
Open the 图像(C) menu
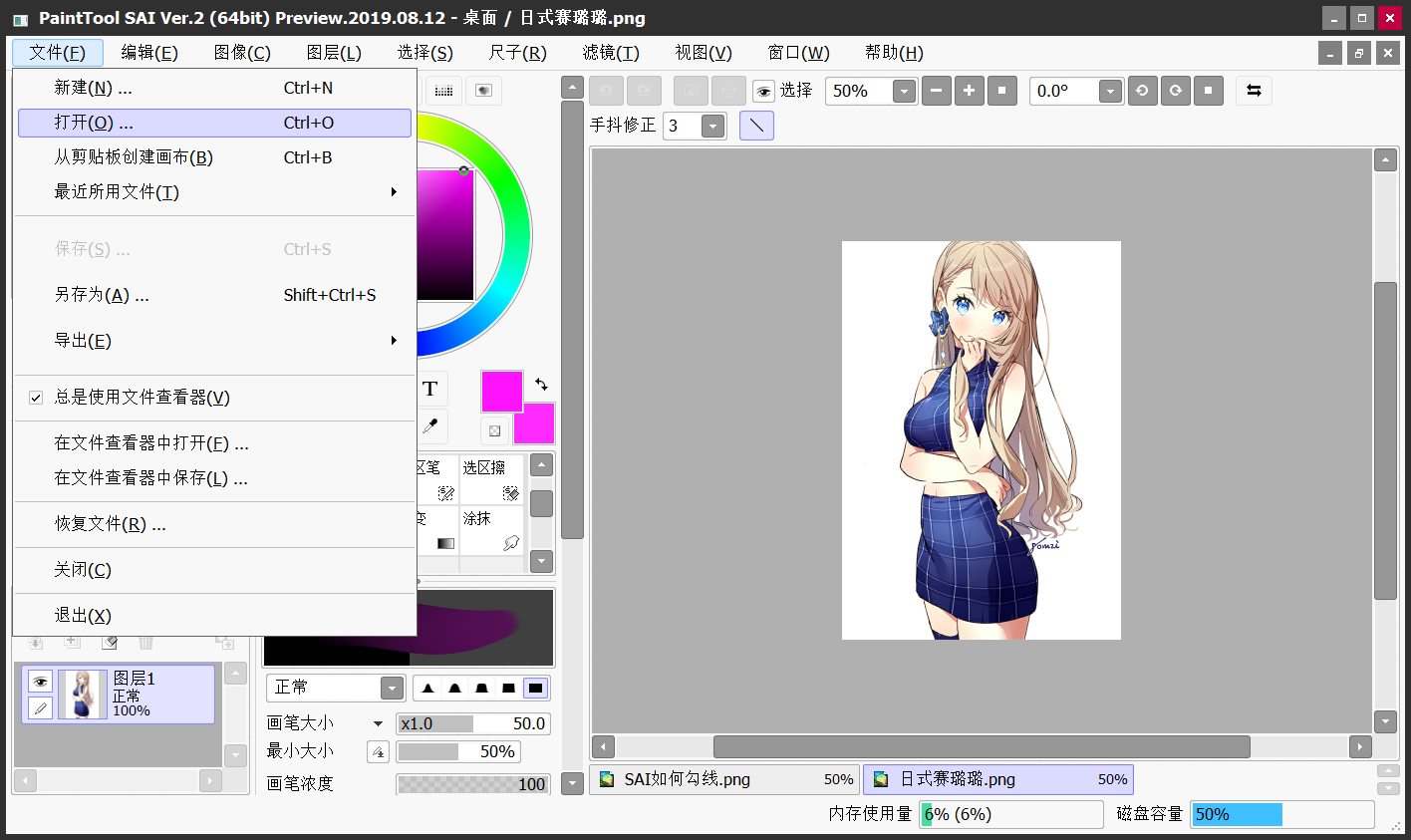click(x=242, y=53)
